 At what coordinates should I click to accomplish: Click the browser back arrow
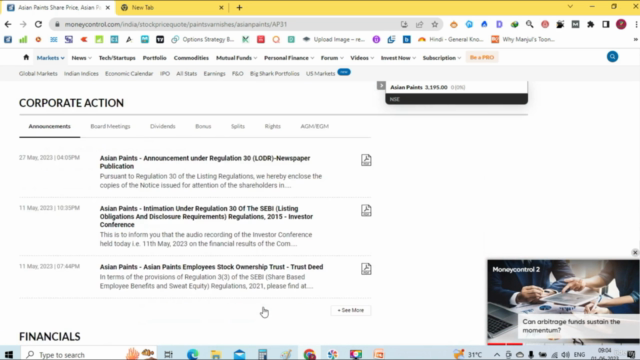[x=8, y=24]
